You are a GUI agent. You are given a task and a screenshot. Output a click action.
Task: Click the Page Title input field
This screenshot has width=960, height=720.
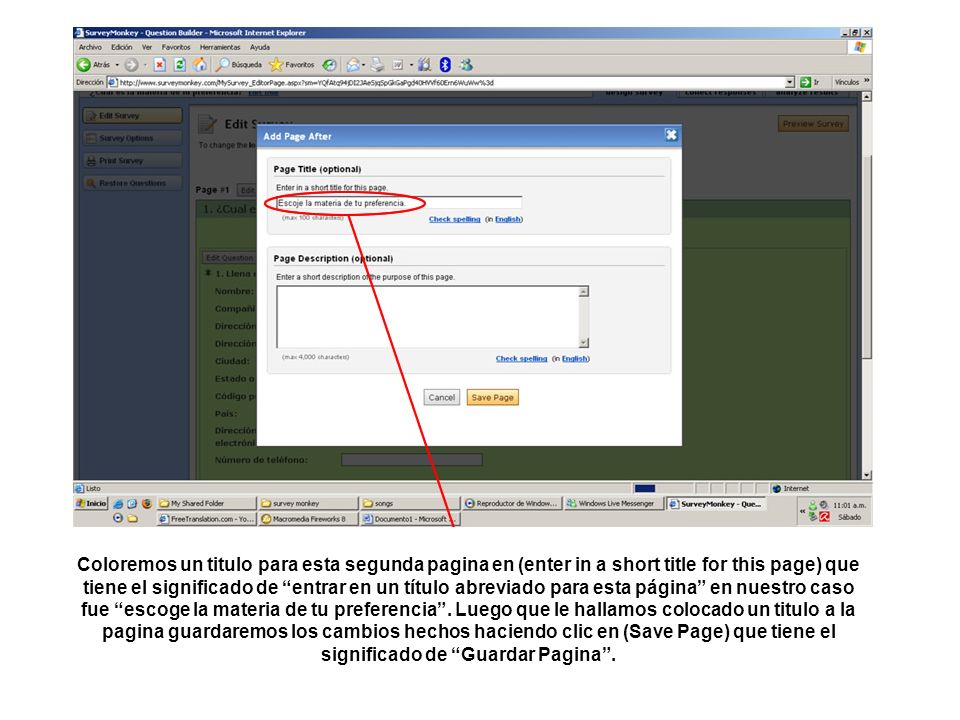(x=399, y=203)
